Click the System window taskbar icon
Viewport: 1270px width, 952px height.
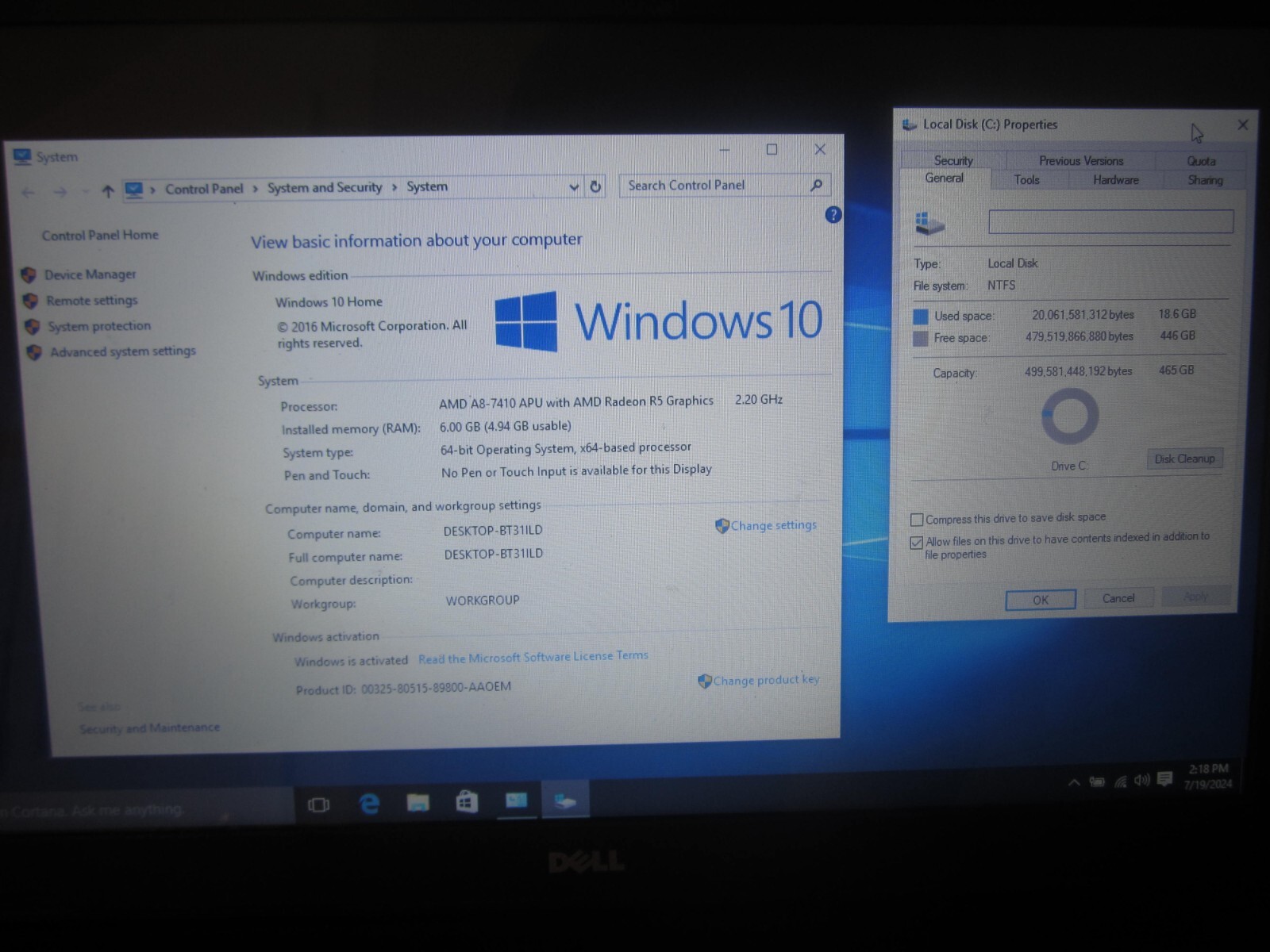point(517,800)
